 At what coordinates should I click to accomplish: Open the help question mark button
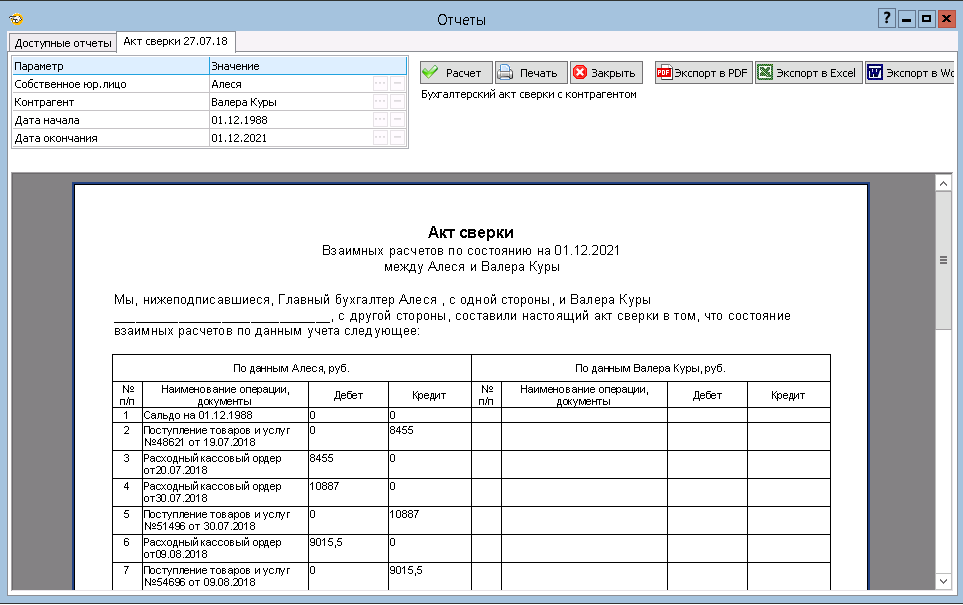pos(886,19)
